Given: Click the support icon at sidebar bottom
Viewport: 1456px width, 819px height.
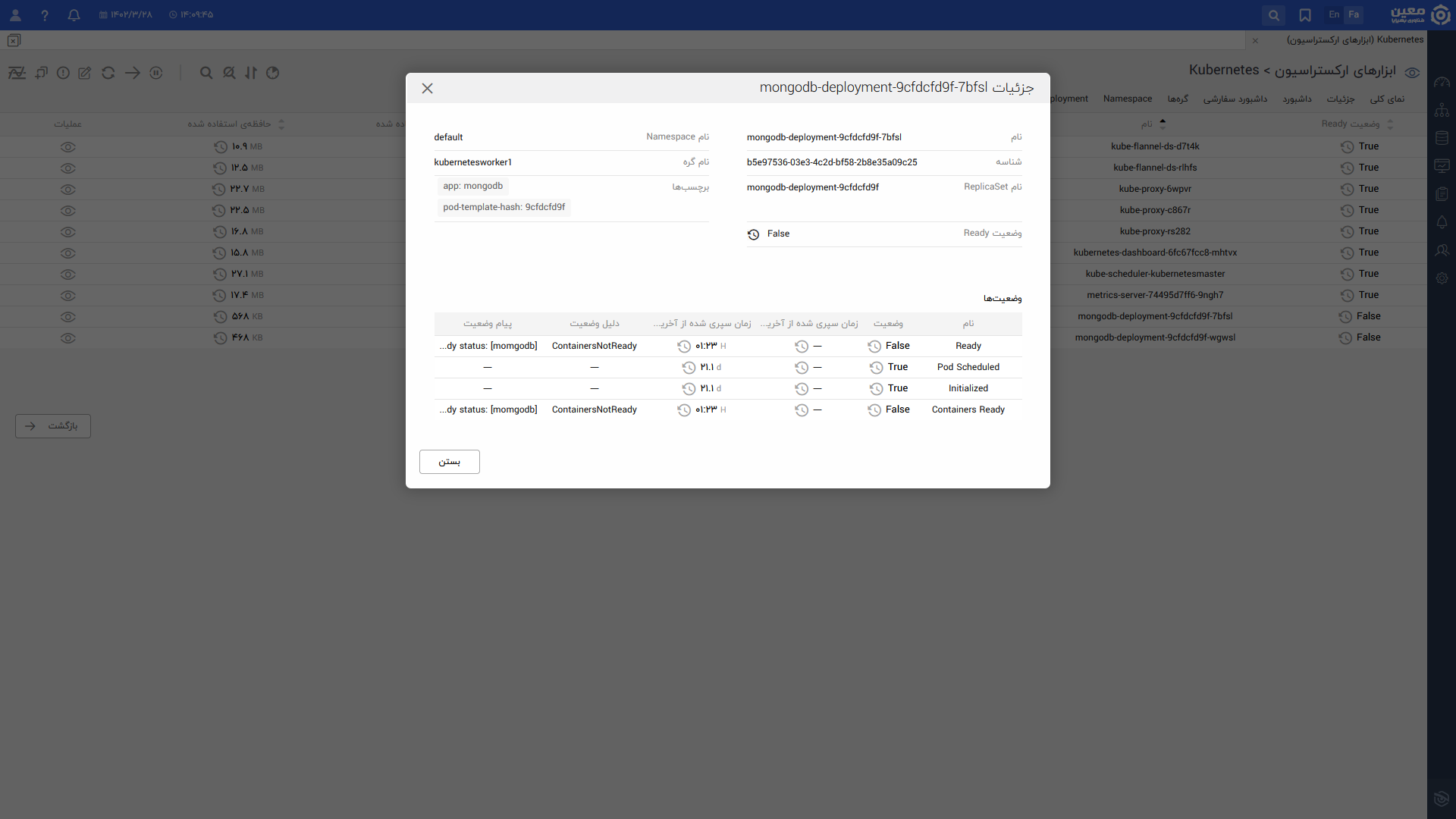Looking at the screenshot, I should click(x=1442, y=799).
